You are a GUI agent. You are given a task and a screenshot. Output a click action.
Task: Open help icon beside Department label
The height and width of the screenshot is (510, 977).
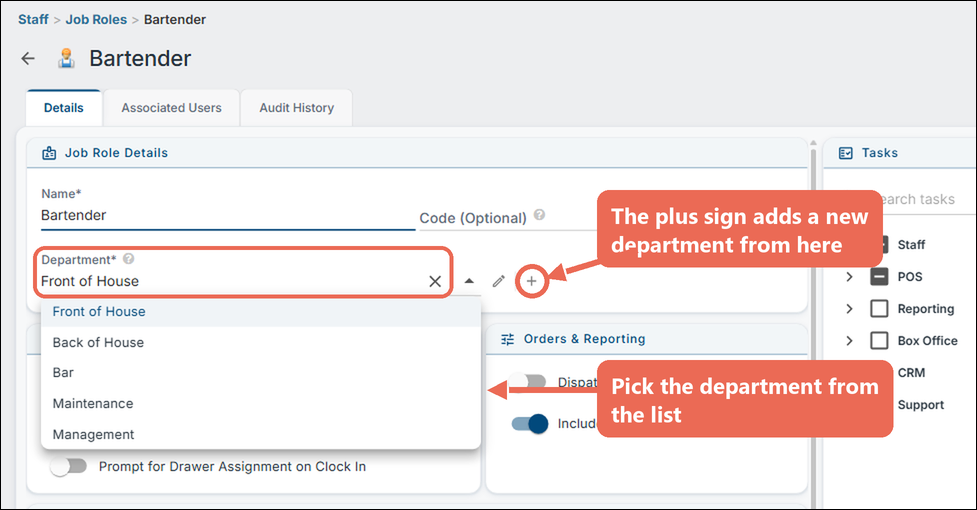point(128,258)
